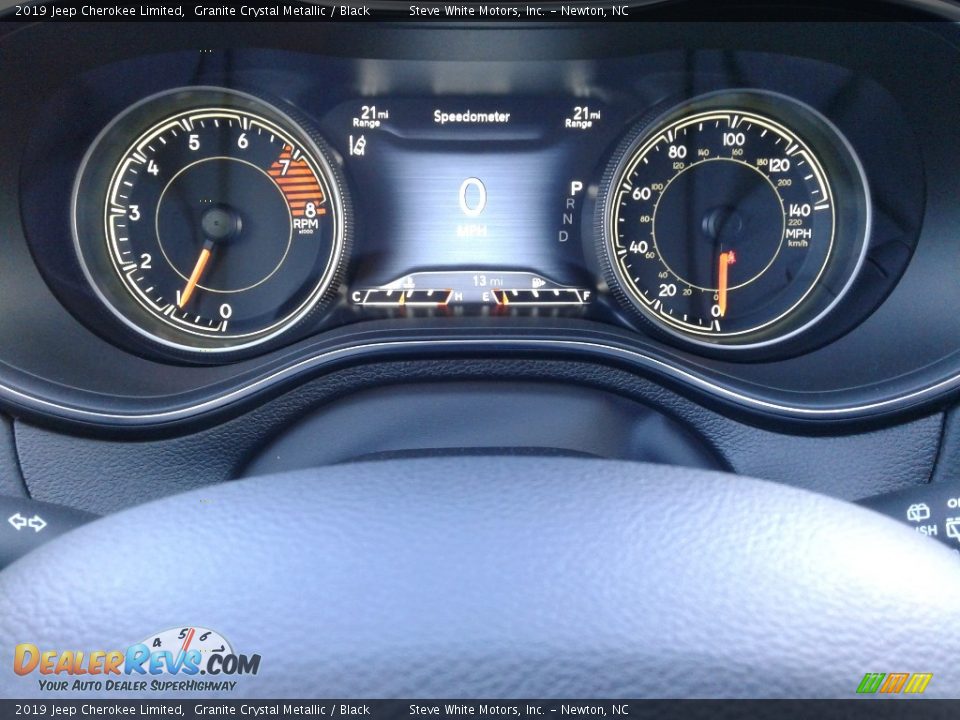Click the windshield washer icon on stalk
This screenshot has height=720, width=960.
(x=918, y=512)
